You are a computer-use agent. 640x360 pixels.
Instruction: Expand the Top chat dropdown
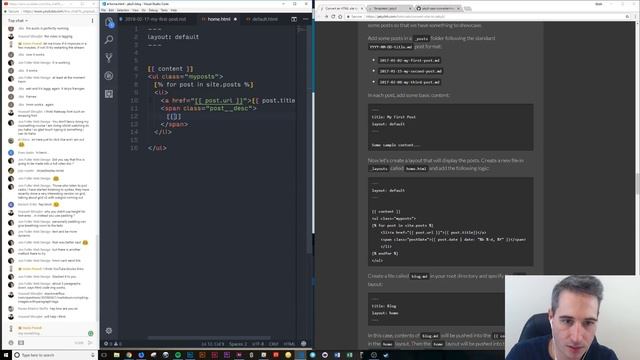tap(18, 20)
